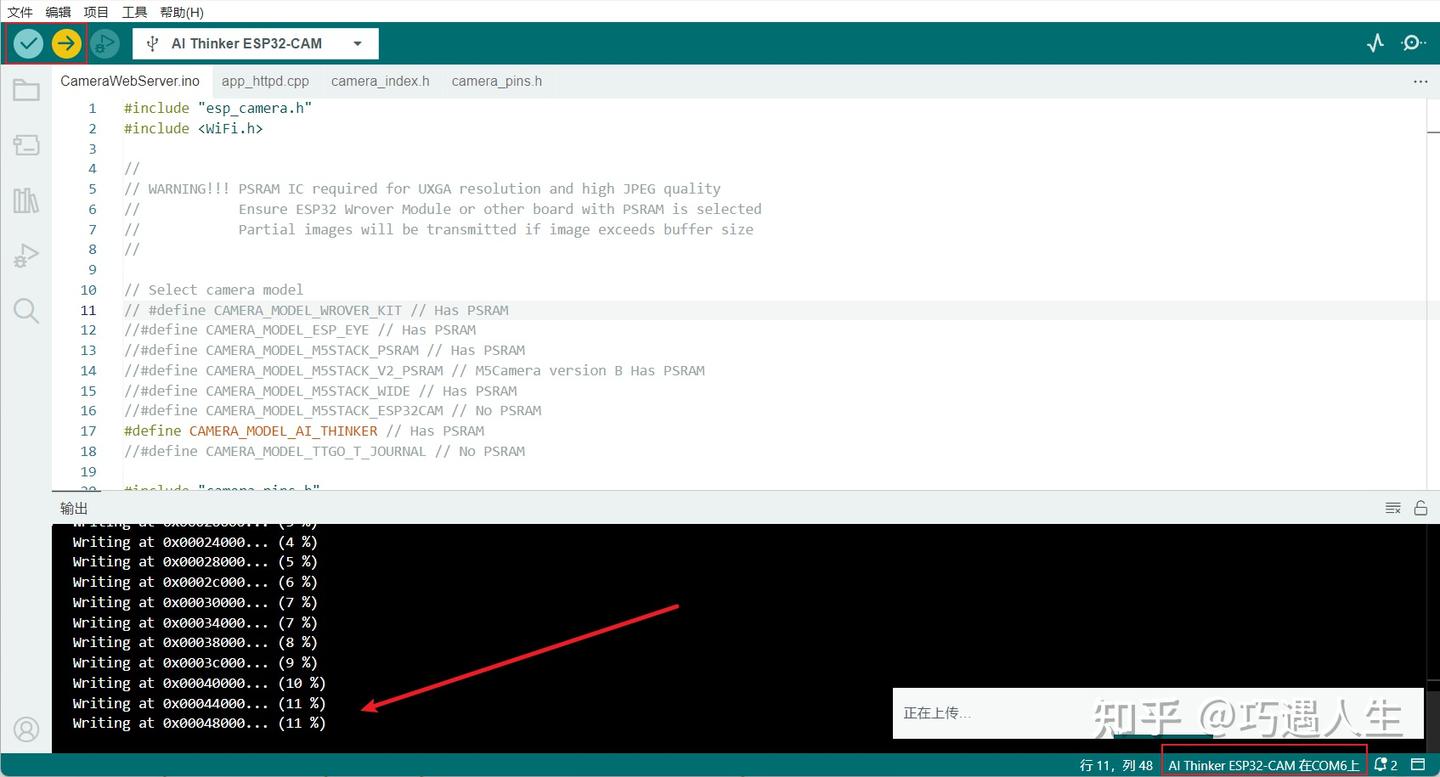Start debugging with the debug icon
Screen dimensions: 1440x777
tap(104, 43)
